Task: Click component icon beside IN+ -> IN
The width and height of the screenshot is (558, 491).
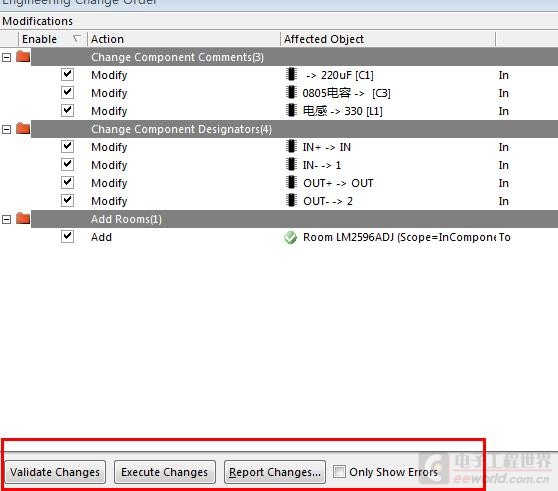Action: click(x=291, y=146)
